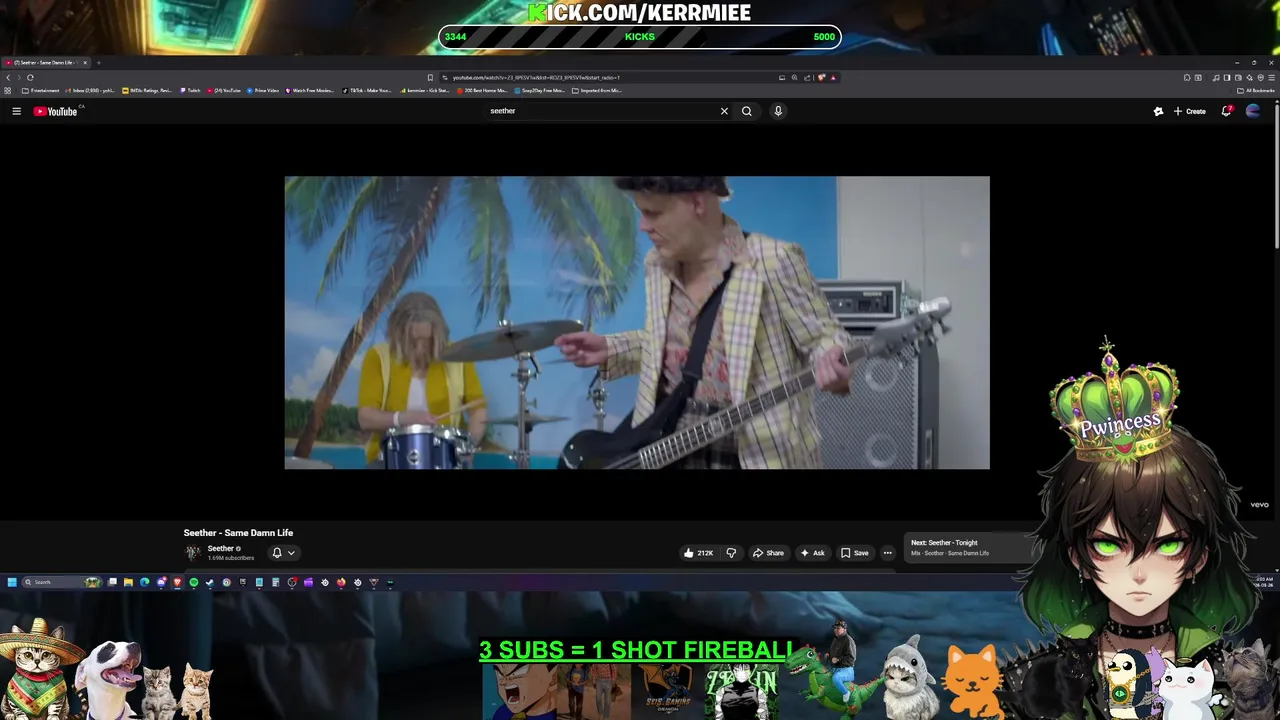Close the Seether browser tab
Image resolution: width=1280 pixels, height=720 pixels.
pyautogui.click(x=85, y=62)
